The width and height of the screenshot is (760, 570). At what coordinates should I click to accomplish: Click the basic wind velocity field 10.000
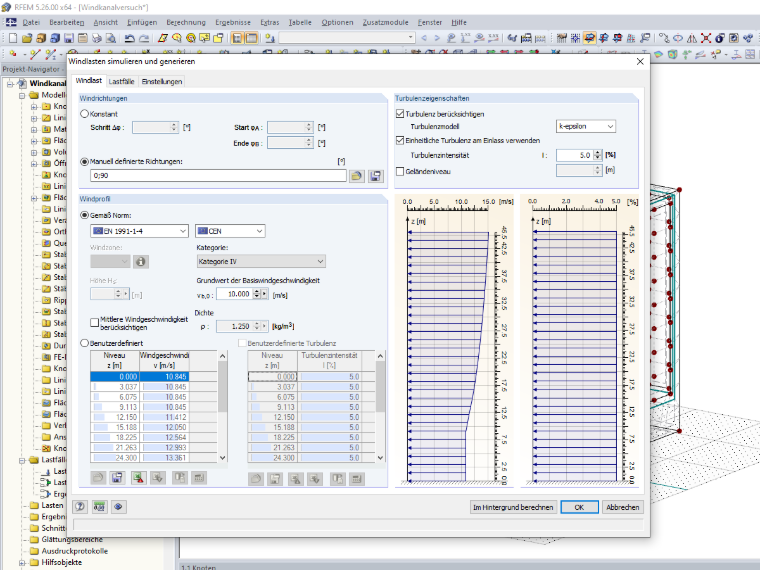[234, 294]
